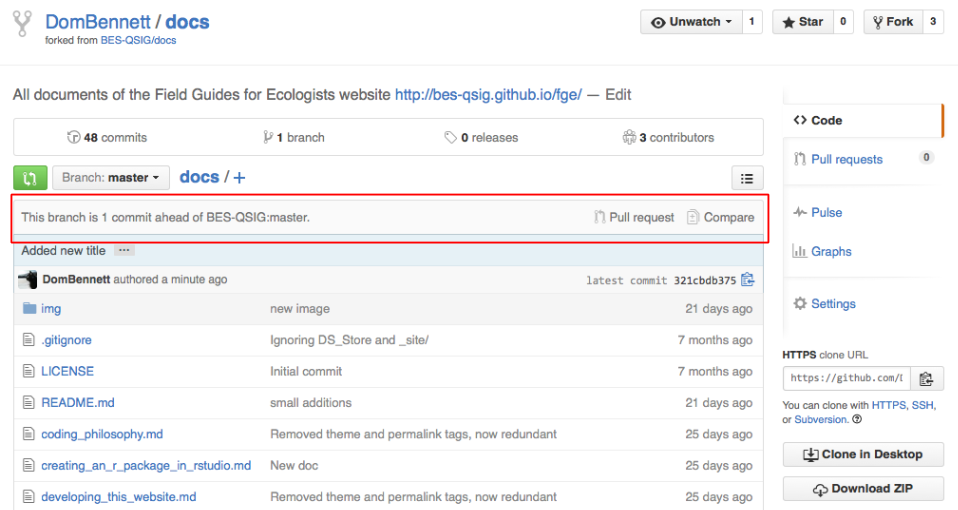958x510 pixels.
Task: Switch clone URL to SSH
Action: pyautogui.click(x=923, y=405)
